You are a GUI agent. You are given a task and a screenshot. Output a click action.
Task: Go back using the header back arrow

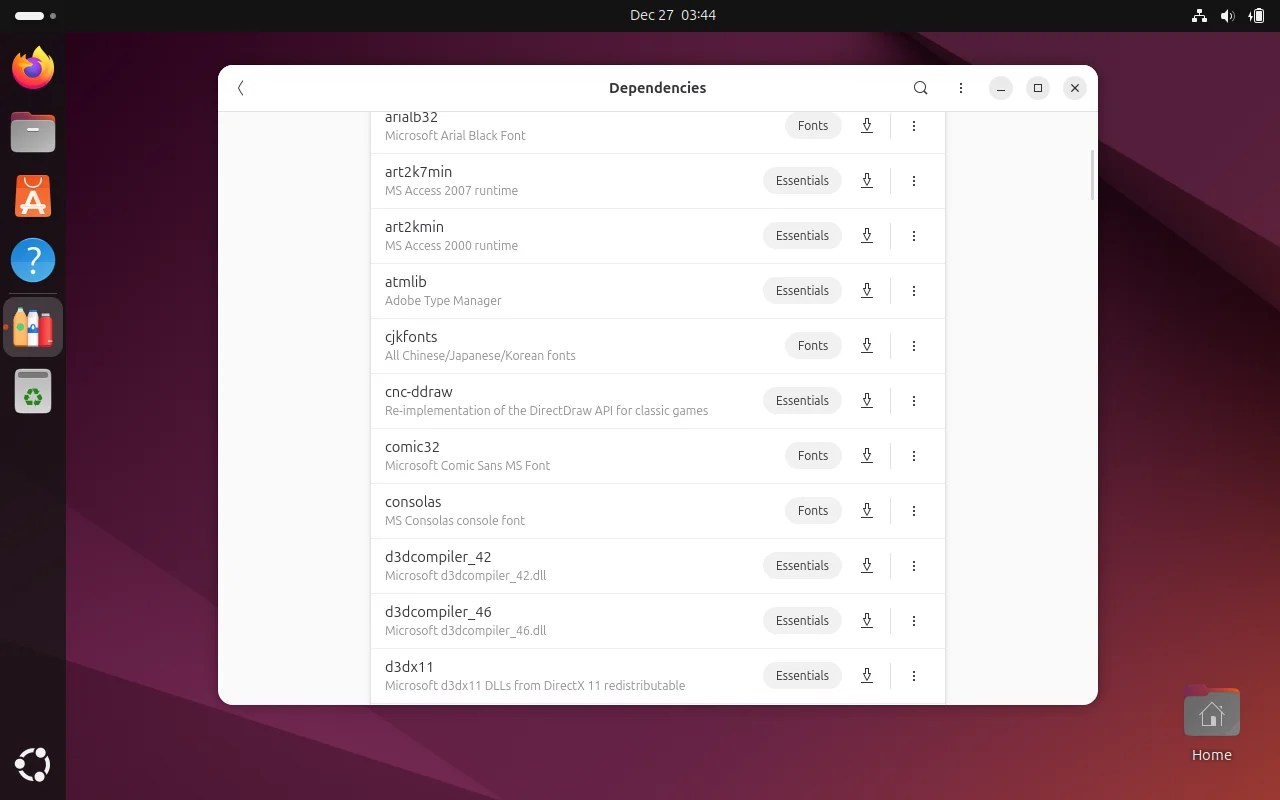[241, 88]
